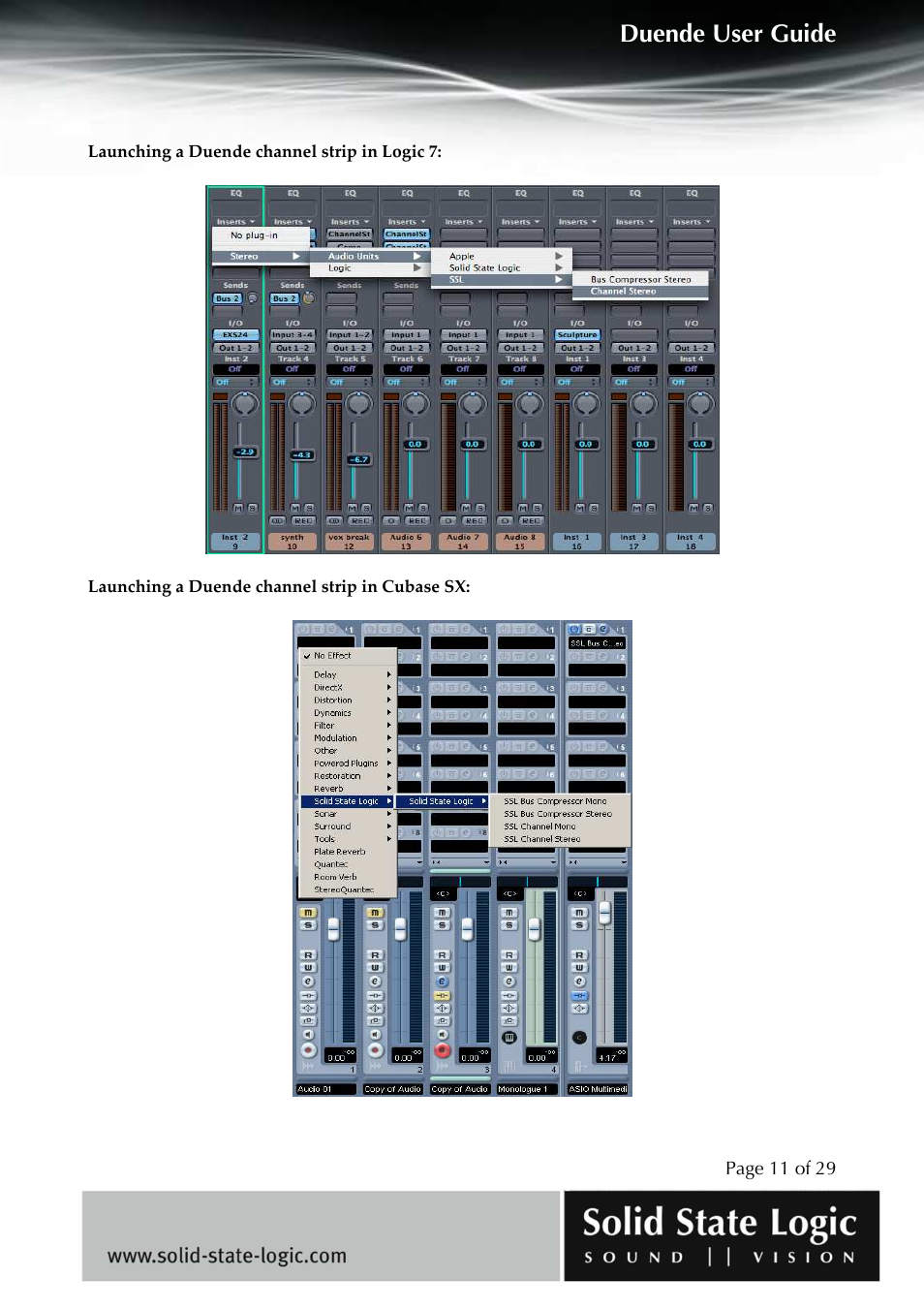The height and width of the screenshot is (1309, 924).
Task: Expand the Stereo submenu arrow
Action: tap(296, 257)
